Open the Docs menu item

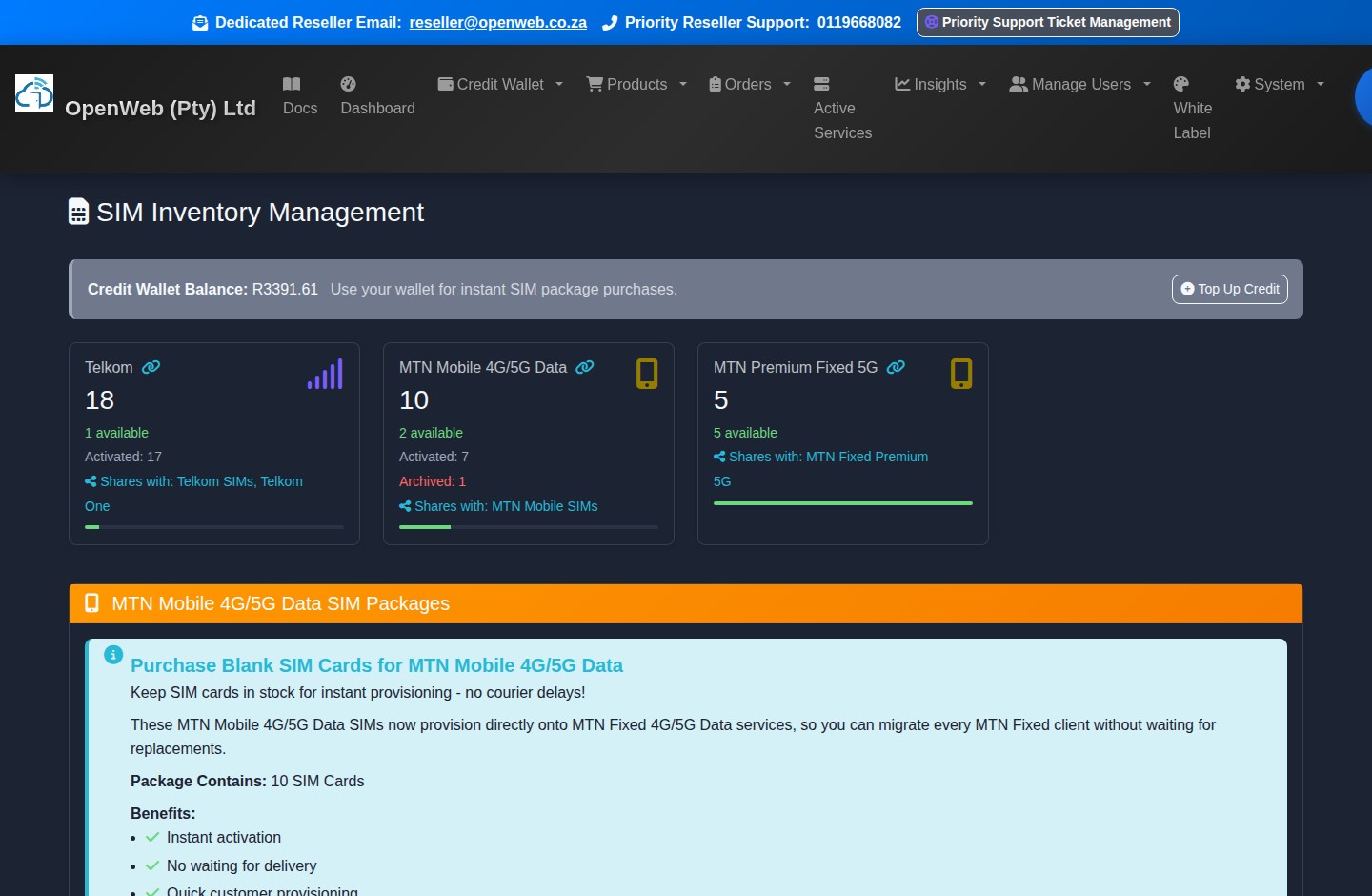coord(300,96)
